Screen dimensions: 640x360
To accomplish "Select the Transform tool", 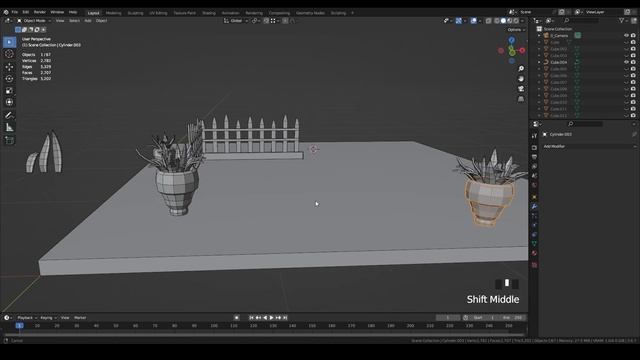I will [9, 102].
